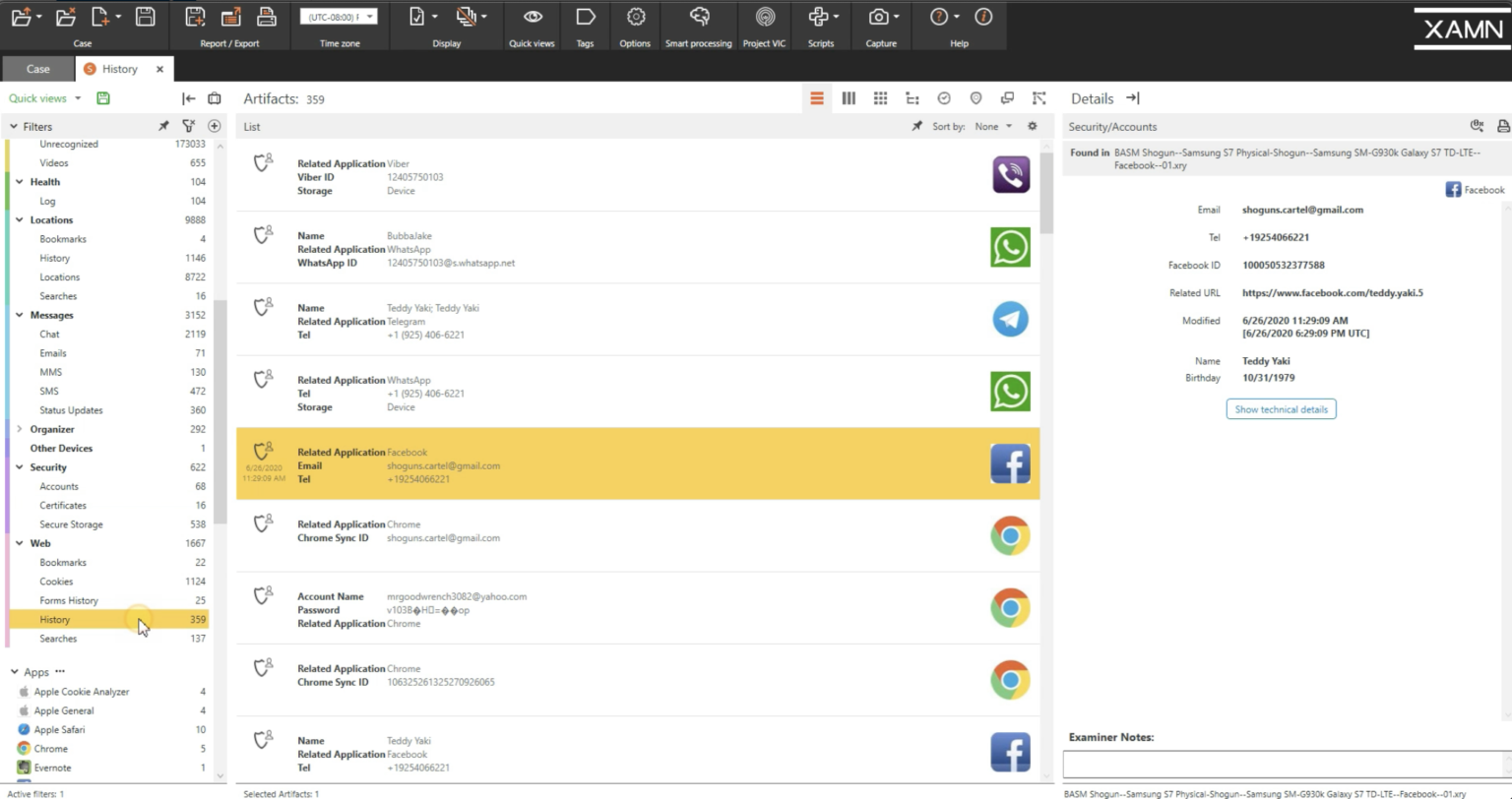Switch artifacts to Conversation view
Viewport: 1512px width, 799px height.
1007,97
